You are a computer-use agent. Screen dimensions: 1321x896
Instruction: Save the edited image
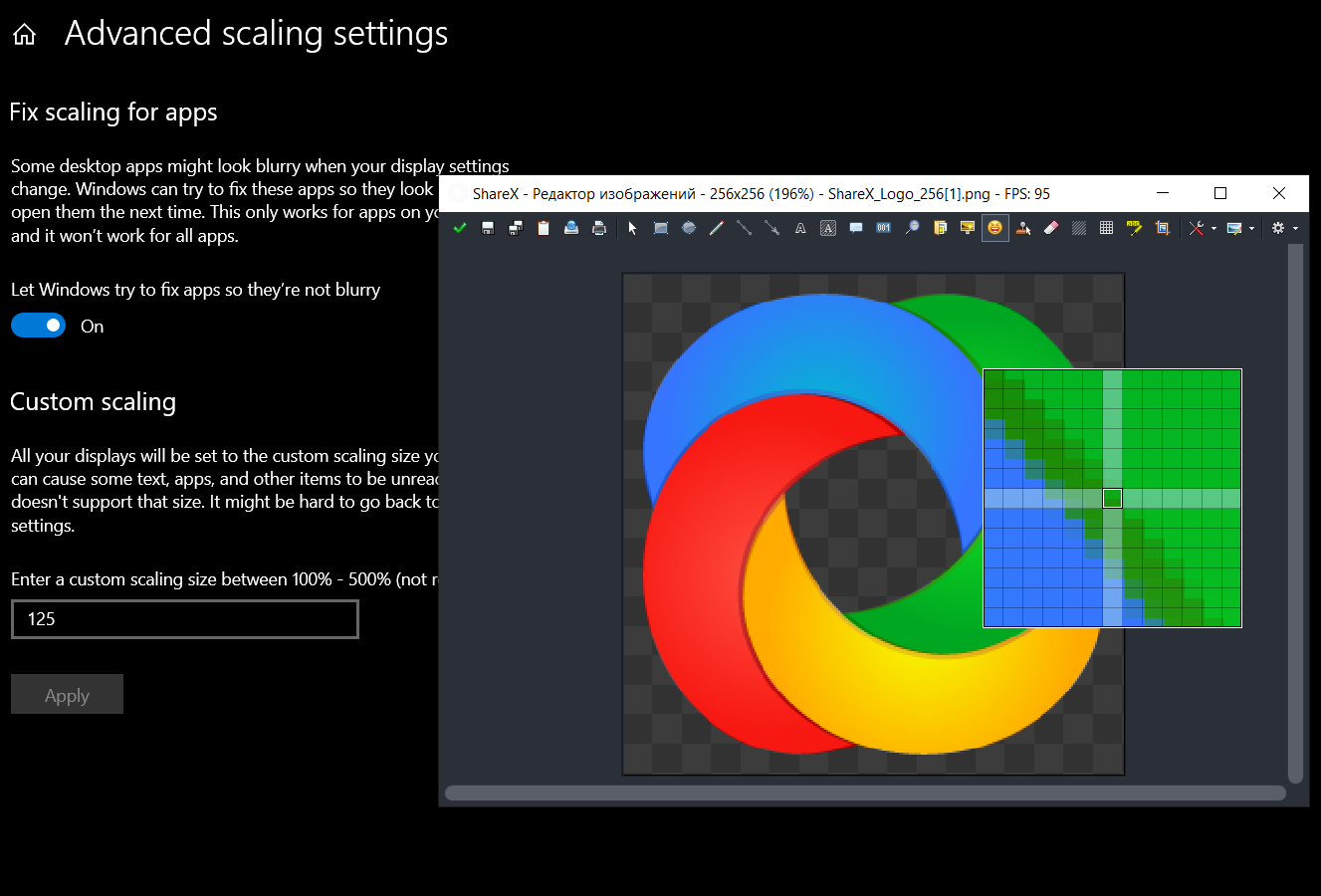[x=488, y=228]
